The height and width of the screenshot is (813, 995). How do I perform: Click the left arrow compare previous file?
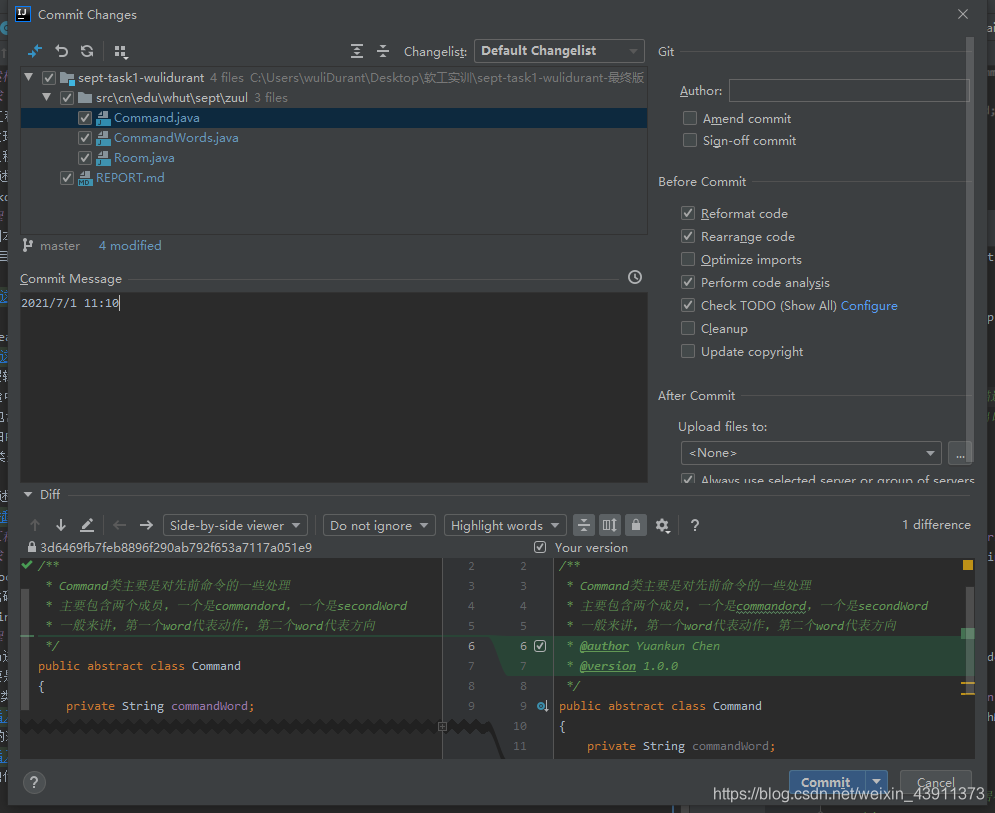point(119,525)
